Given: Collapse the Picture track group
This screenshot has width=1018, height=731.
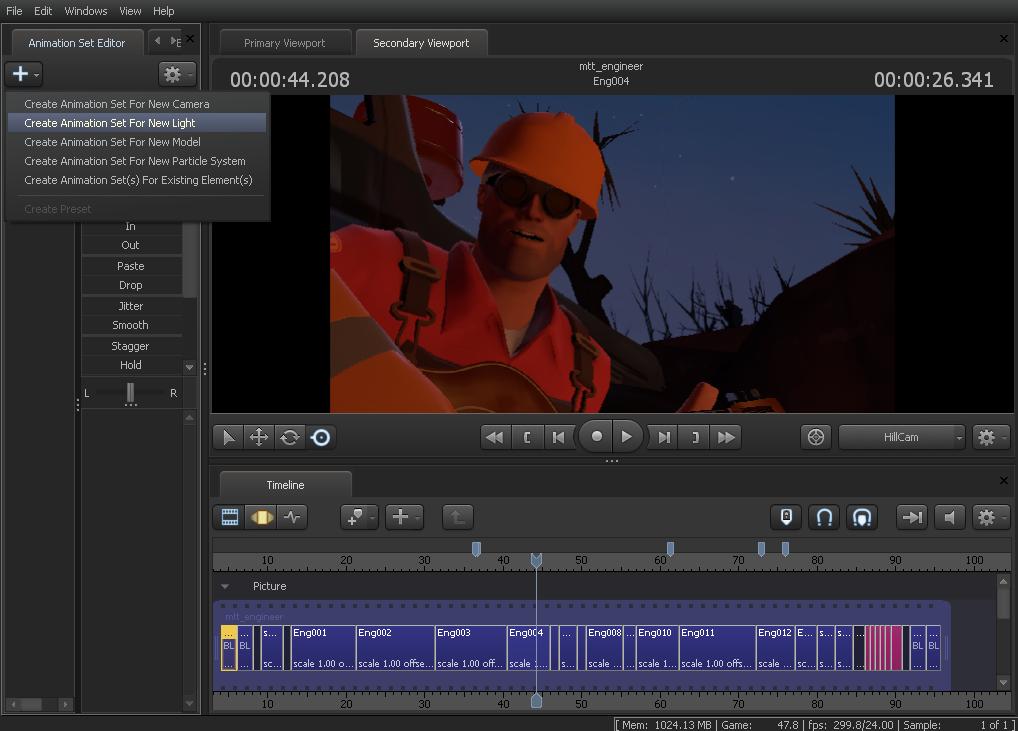Looking at the screenshot, I should pos(225,586).
